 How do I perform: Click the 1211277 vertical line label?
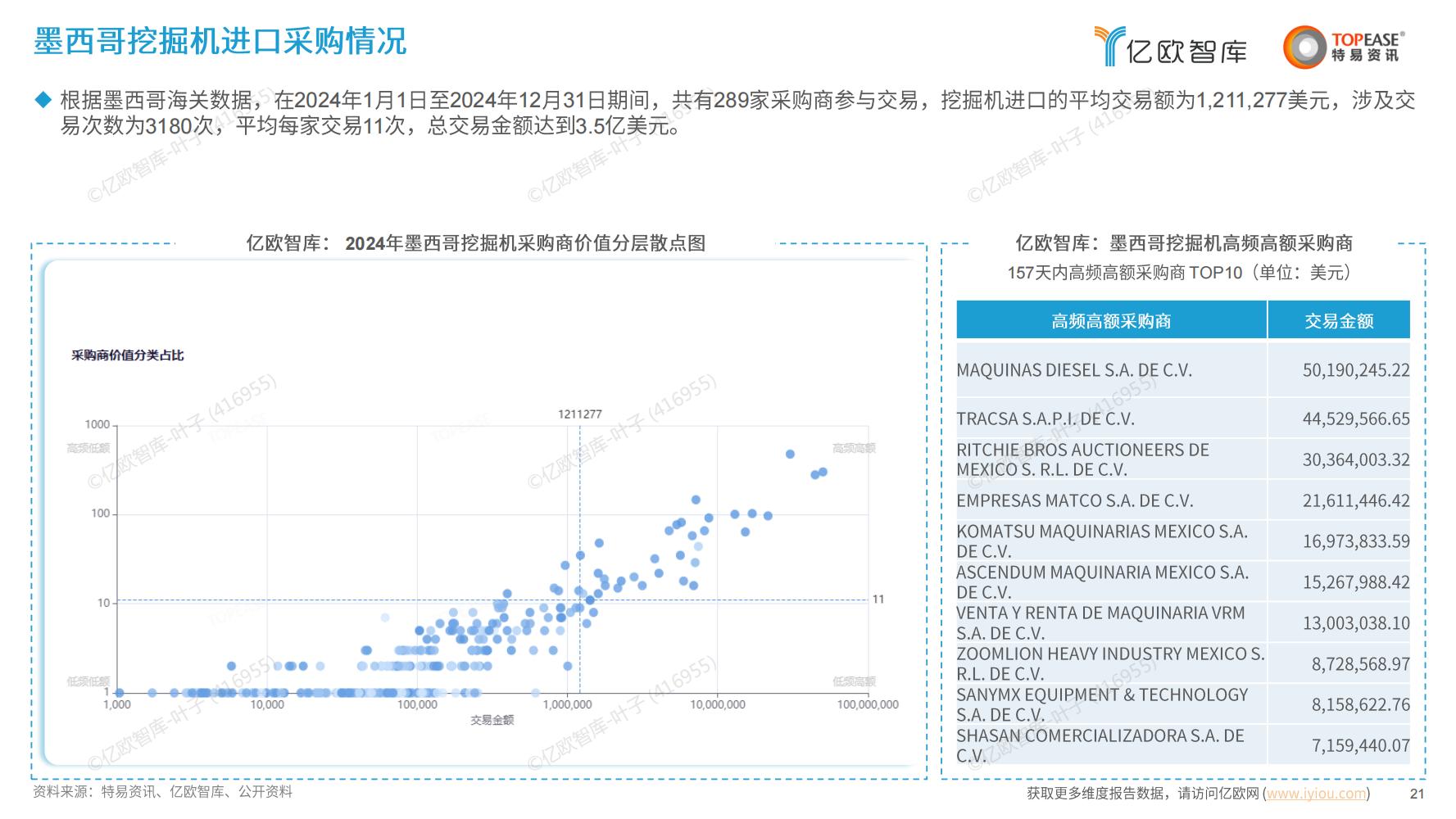point(580,414)
